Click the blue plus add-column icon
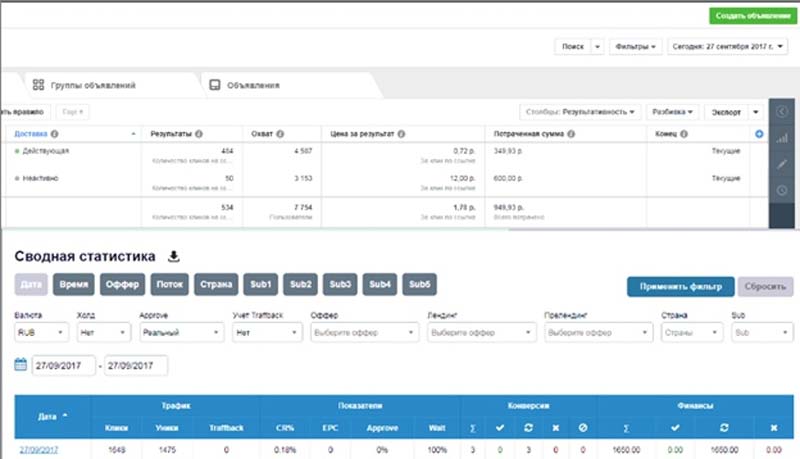The width and height of the screenshot is (800, 459). [x=759, y=134]
